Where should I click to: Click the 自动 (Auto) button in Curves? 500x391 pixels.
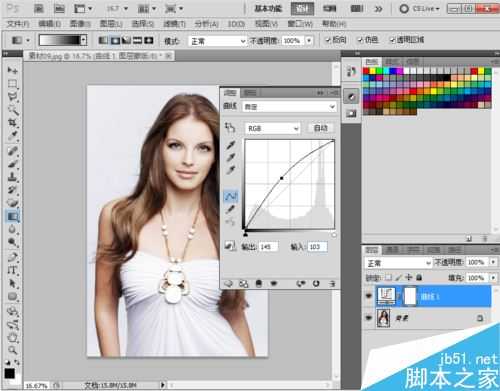tap(320, 128)
